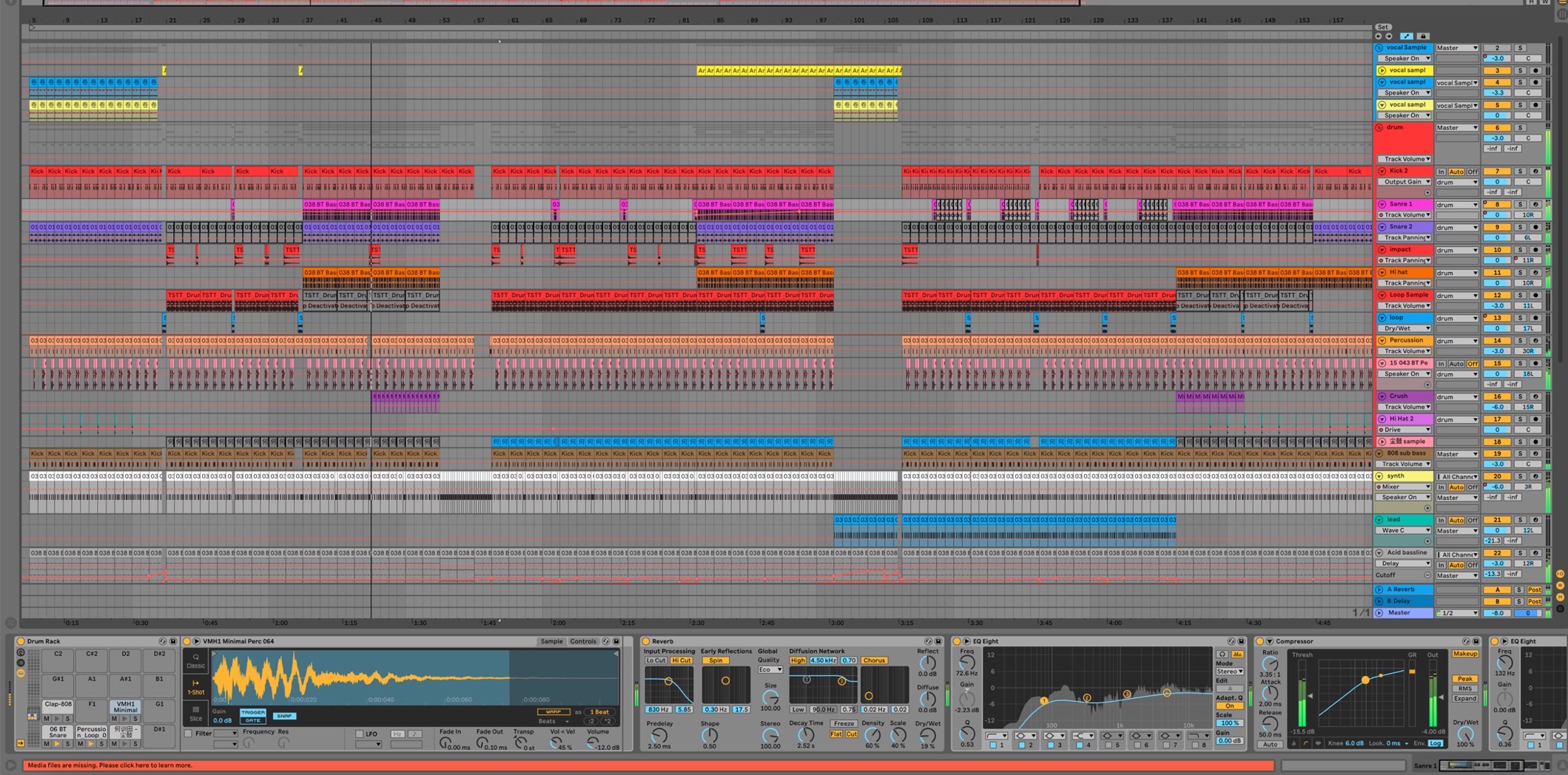Toggle automation mode pencil icon
This screenshot has width=1568, height=775.
(1406, 36)
